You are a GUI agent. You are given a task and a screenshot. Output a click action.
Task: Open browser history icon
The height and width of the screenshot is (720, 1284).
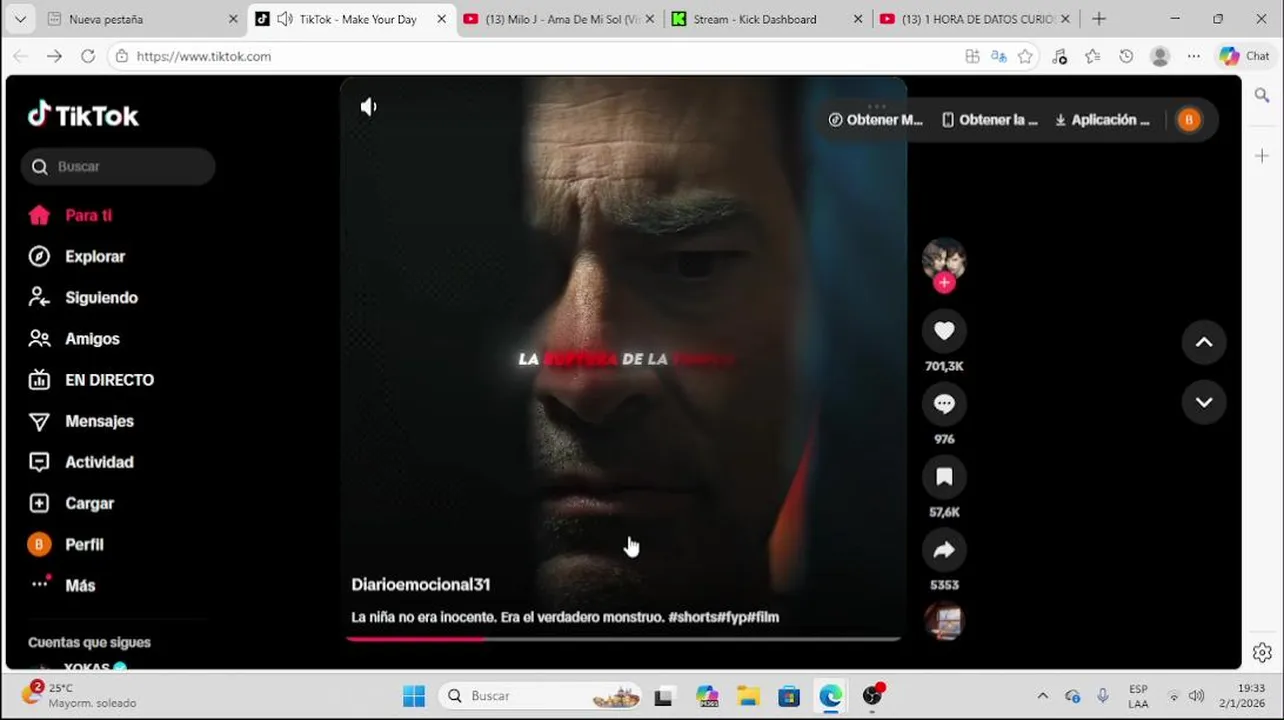[1126, 56]
